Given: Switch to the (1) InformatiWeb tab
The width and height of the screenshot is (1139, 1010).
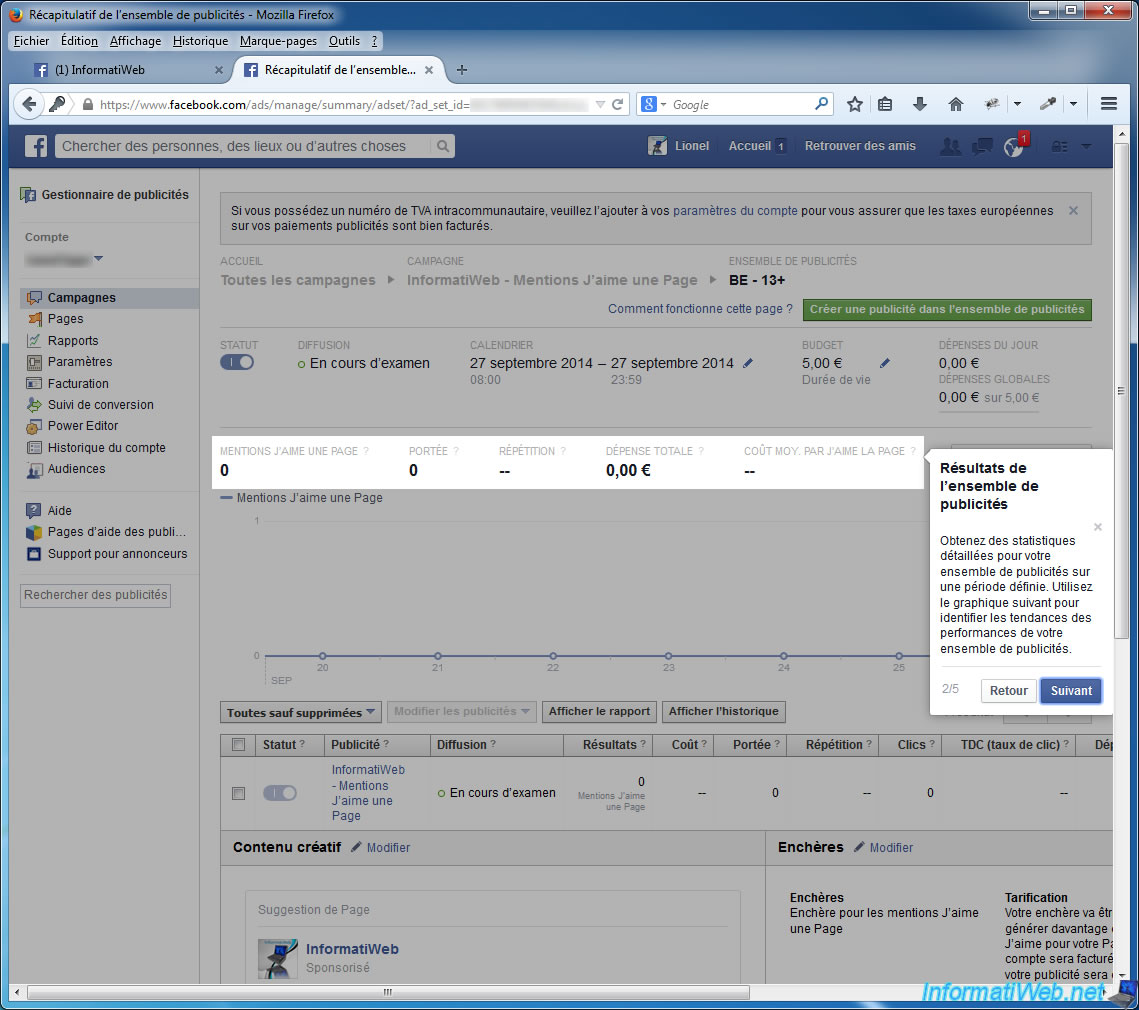Looking at the screenshot, I should (x=129, y=70).
